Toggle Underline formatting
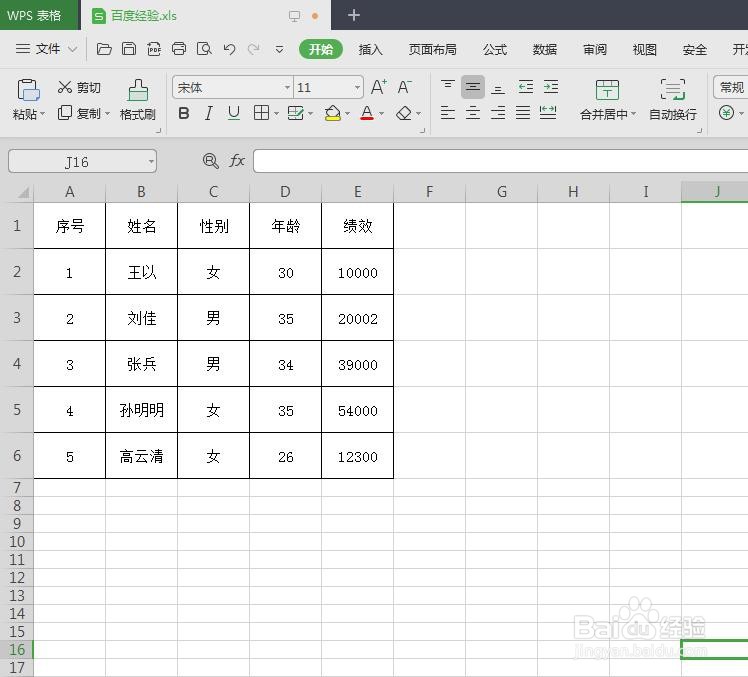The height and width of the screenshot is (677, 748). (x=234, y=113)
